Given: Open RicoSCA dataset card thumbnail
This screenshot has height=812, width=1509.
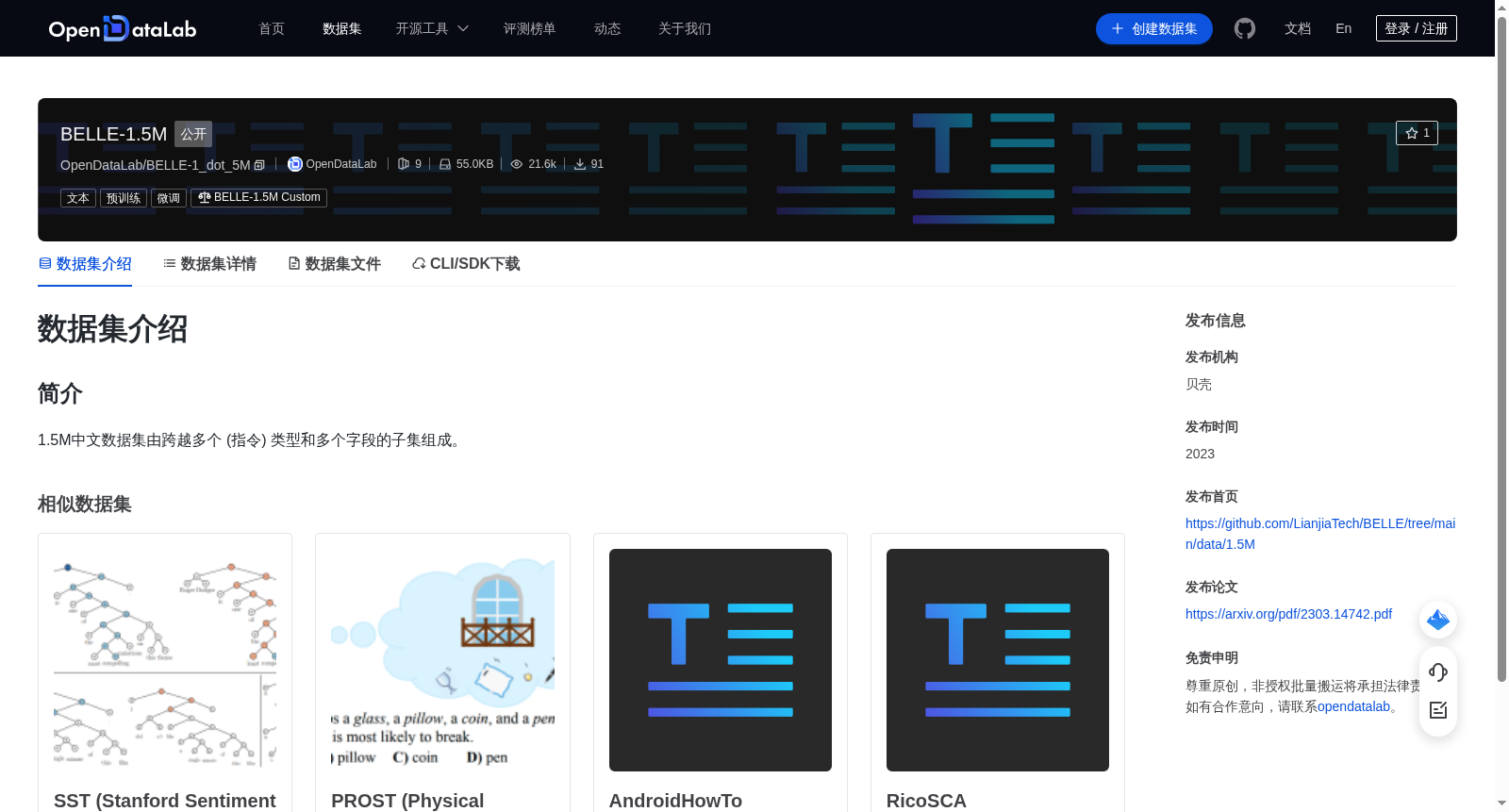Looking at the screenshot, I should pos(998,660).
